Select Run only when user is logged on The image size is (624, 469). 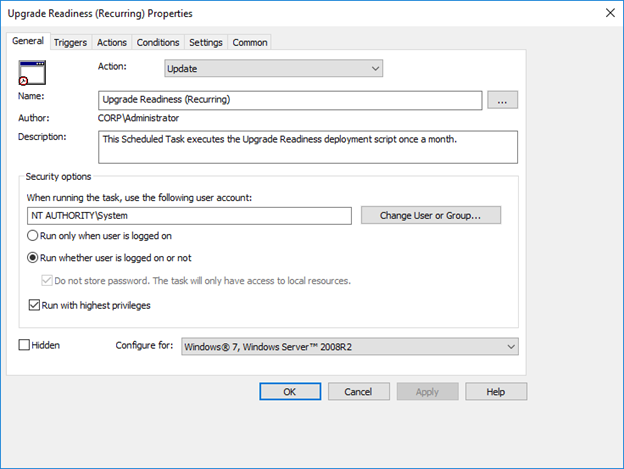pyautogui.click(x=32, y=235)
